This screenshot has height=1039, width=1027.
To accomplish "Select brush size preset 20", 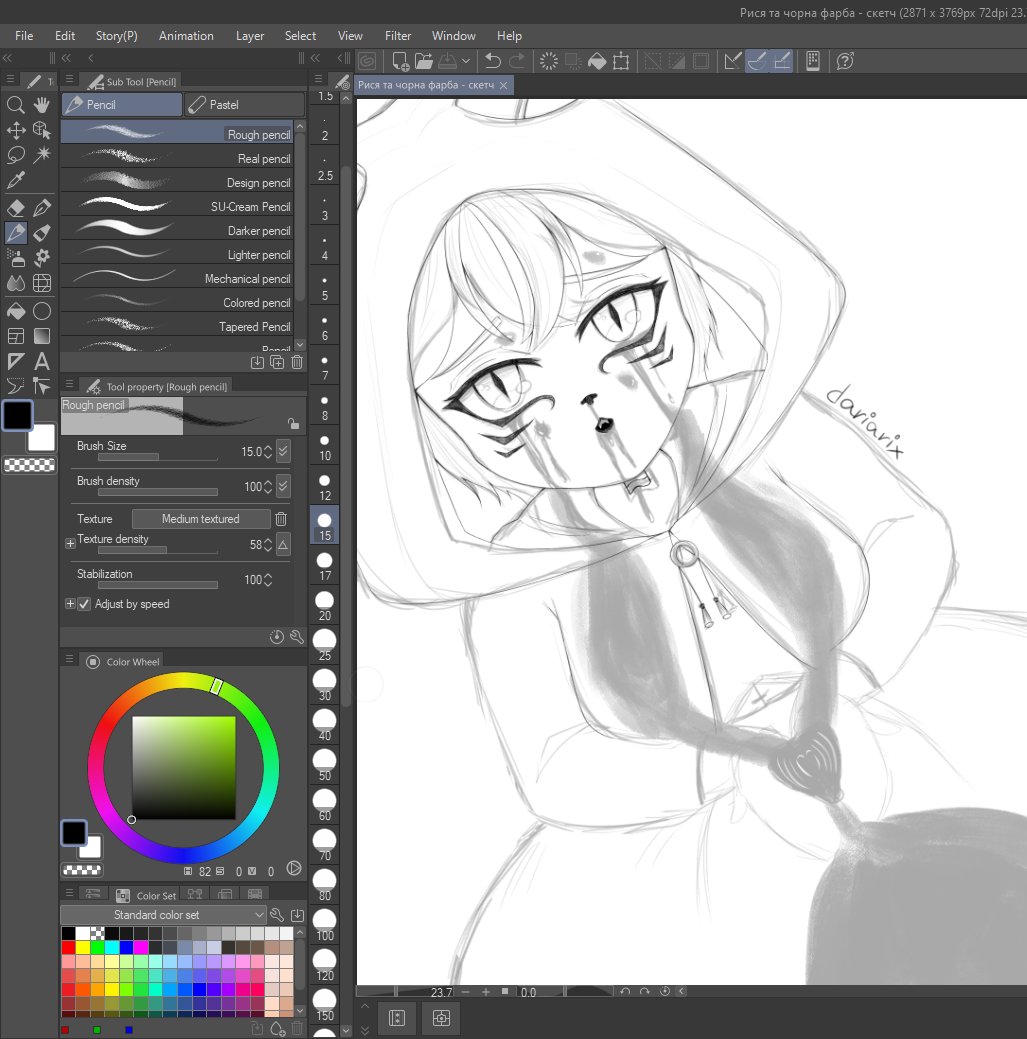I will pos(325,605).
